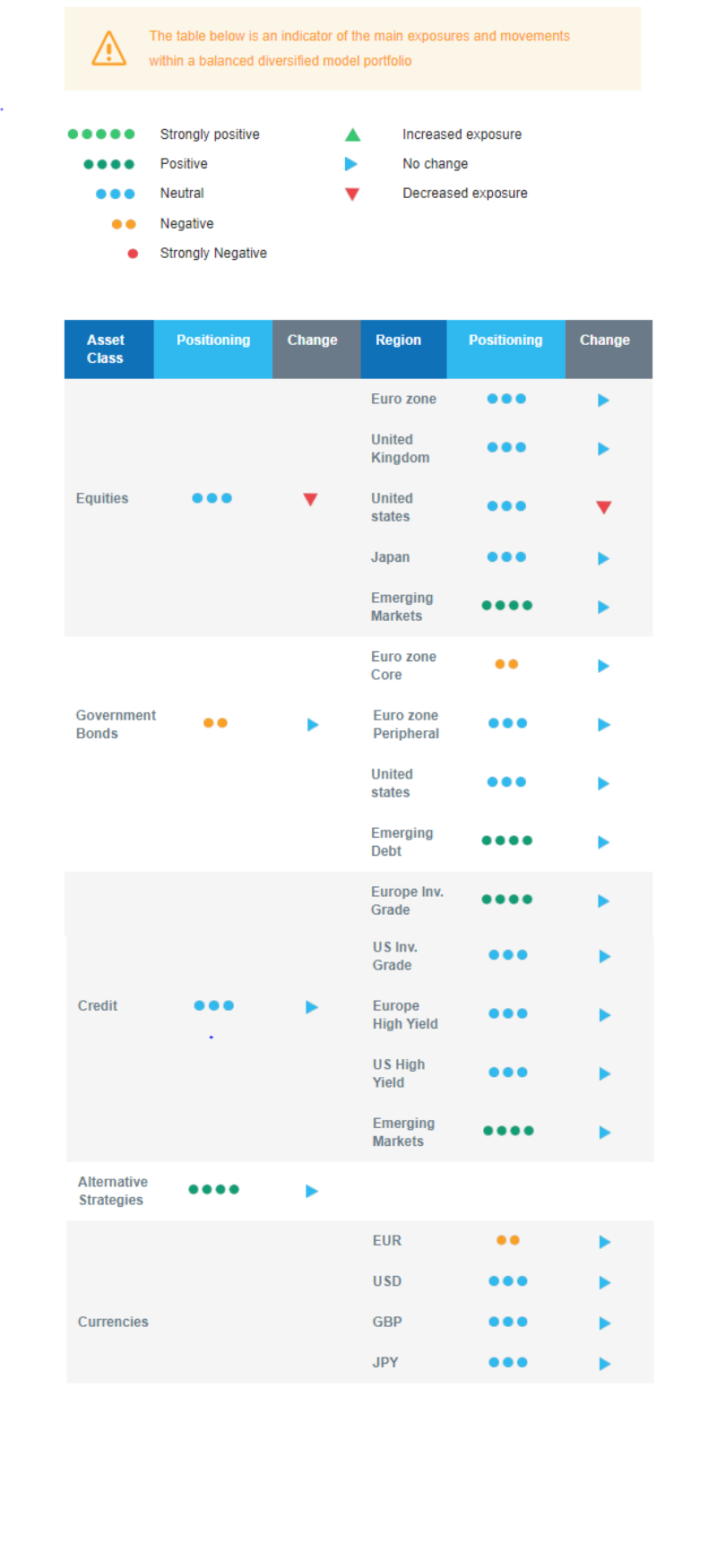Click the red Decreased exposure legend triangle
The image size is (717, 1568).
click(x=352, y=194)
